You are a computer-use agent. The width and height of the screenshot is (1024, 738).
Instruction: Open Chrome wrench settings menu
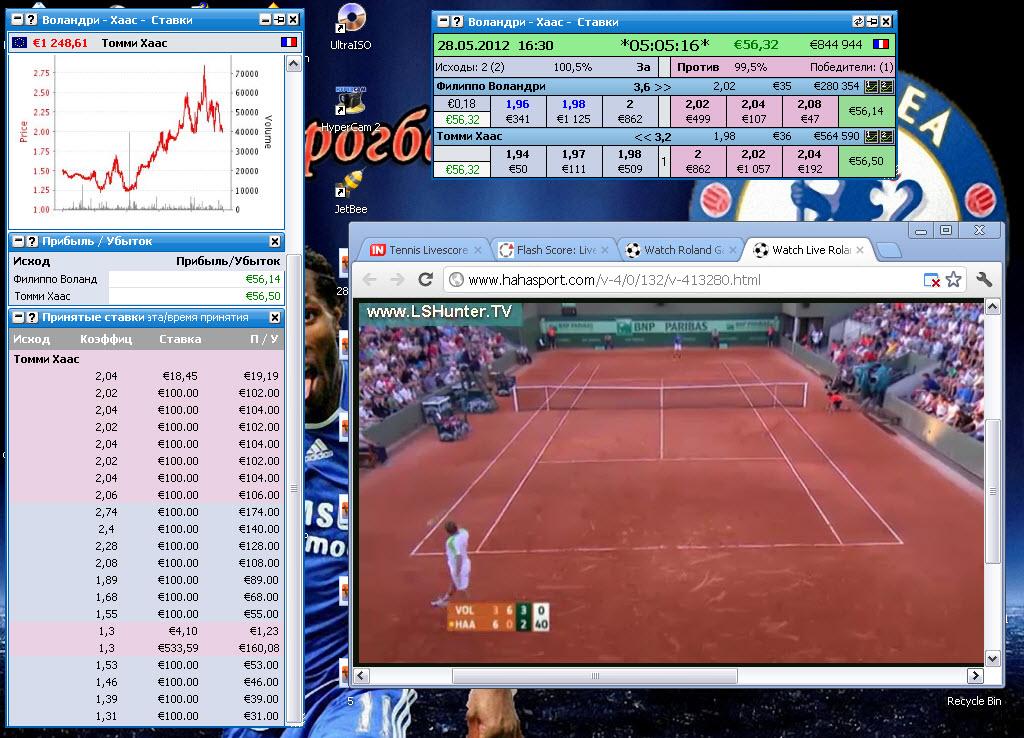click(x=984, y=280)
